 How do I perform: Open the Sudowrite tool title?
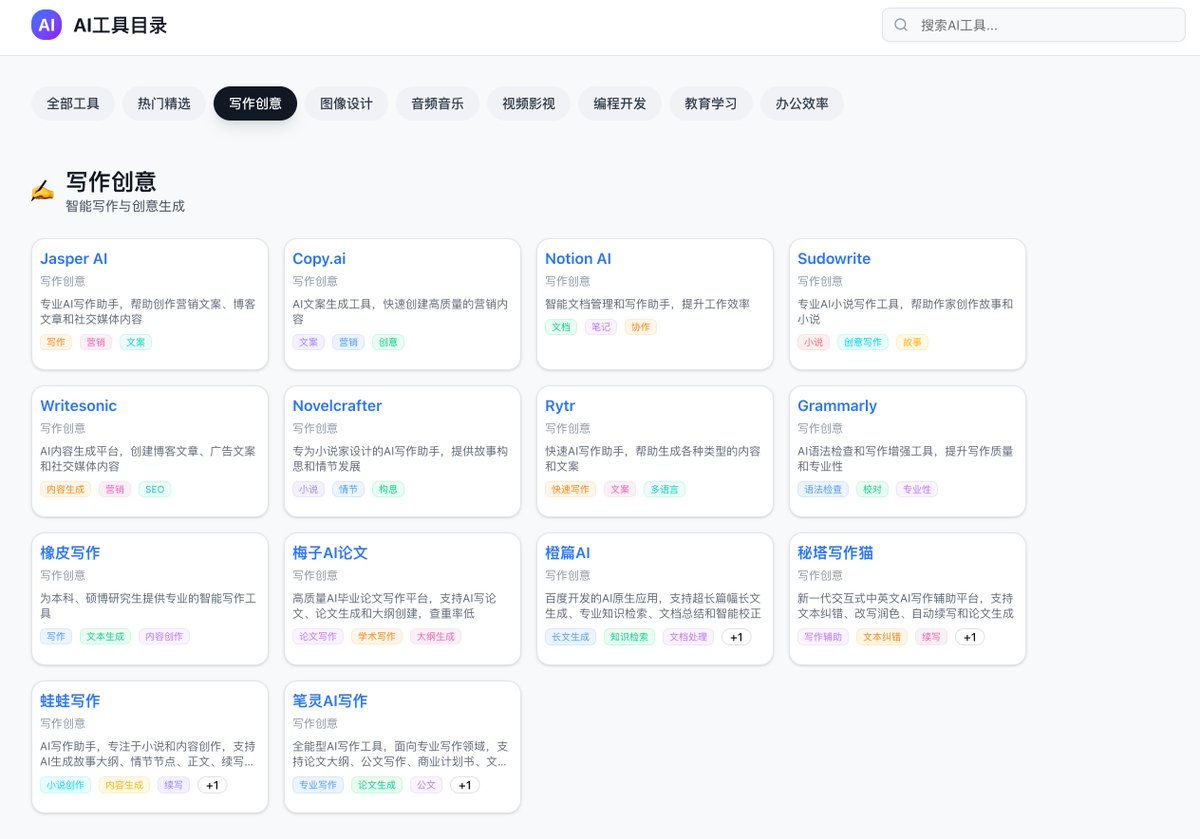pos(834,258)
